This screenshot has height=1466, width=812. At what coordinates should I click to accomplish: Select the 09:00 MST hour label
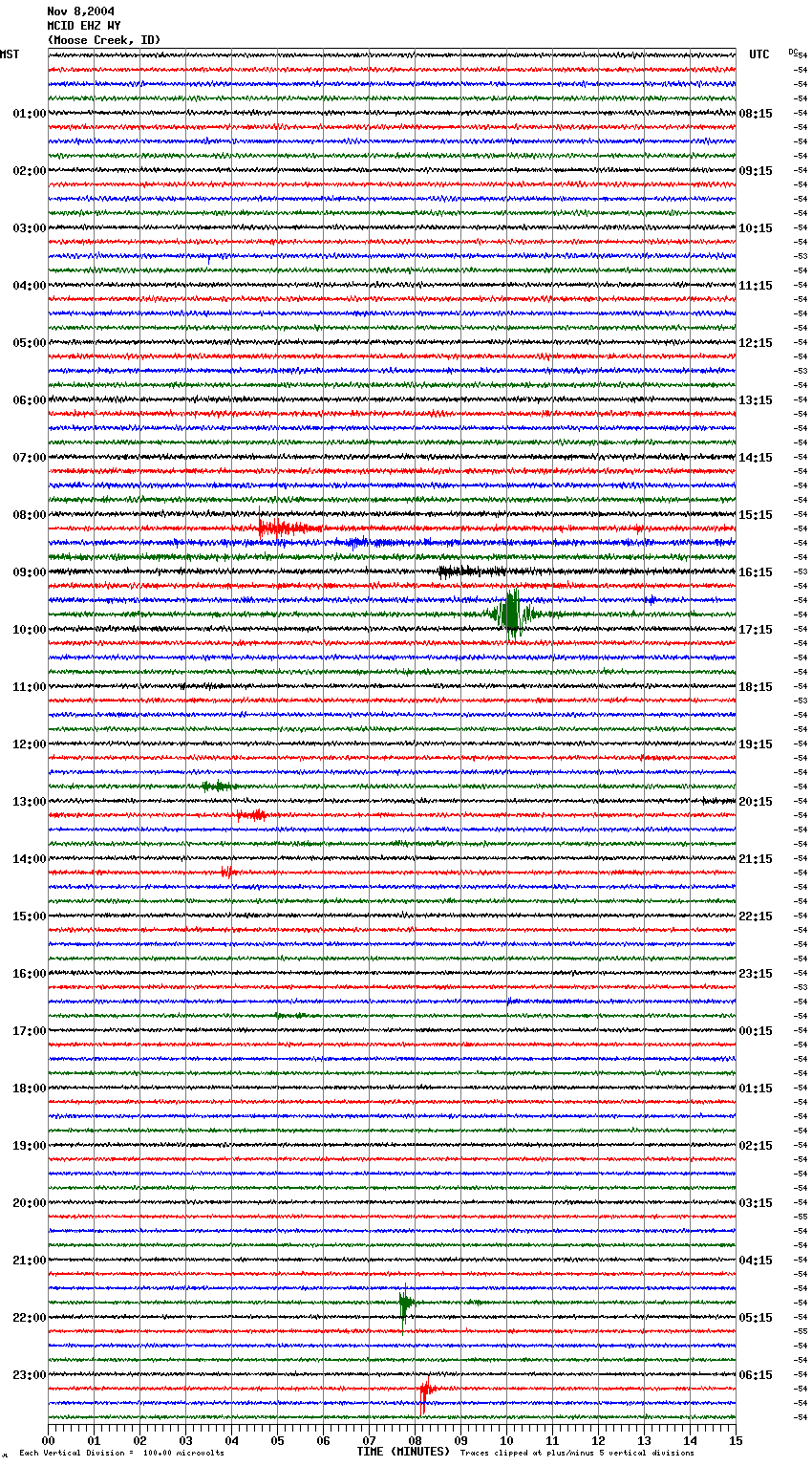click(x=30, y=572)
